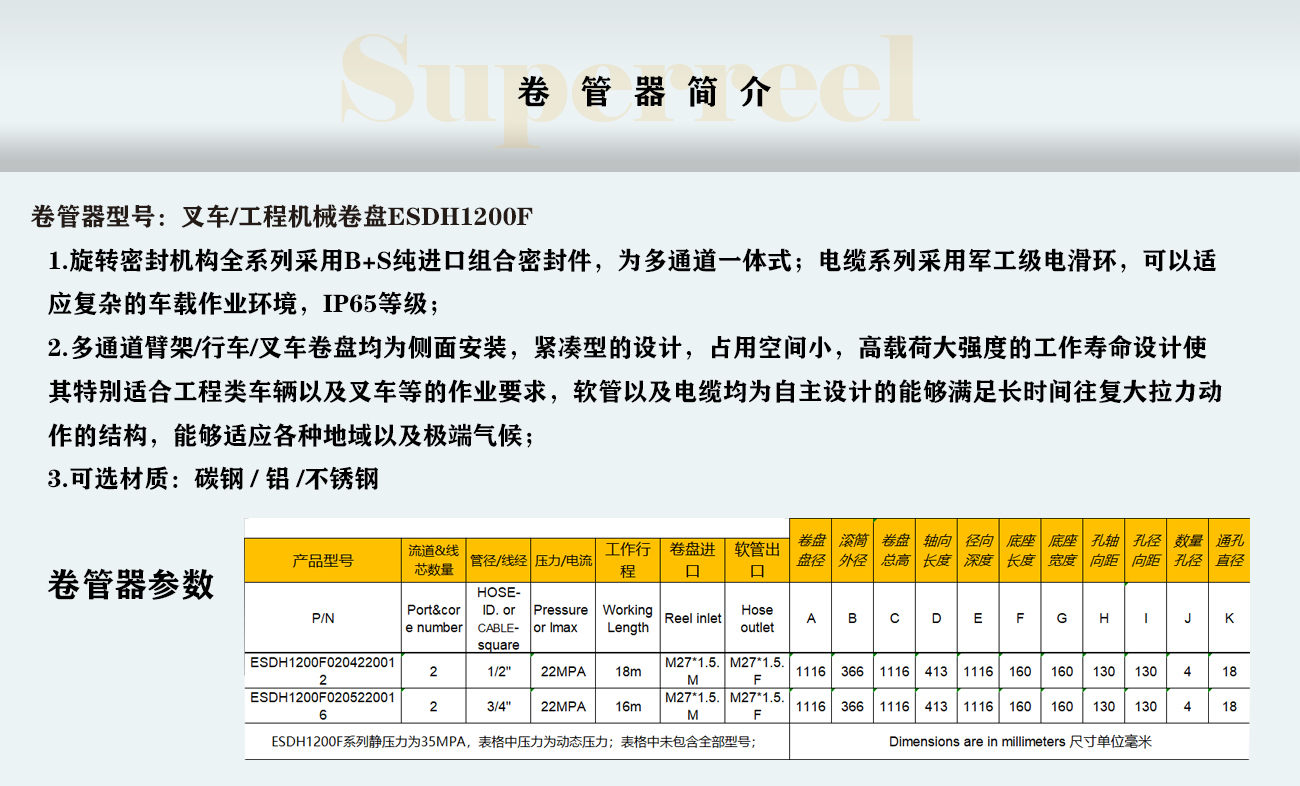
Task: Click the Hose outlet label cell
Action: pos(757,618)
